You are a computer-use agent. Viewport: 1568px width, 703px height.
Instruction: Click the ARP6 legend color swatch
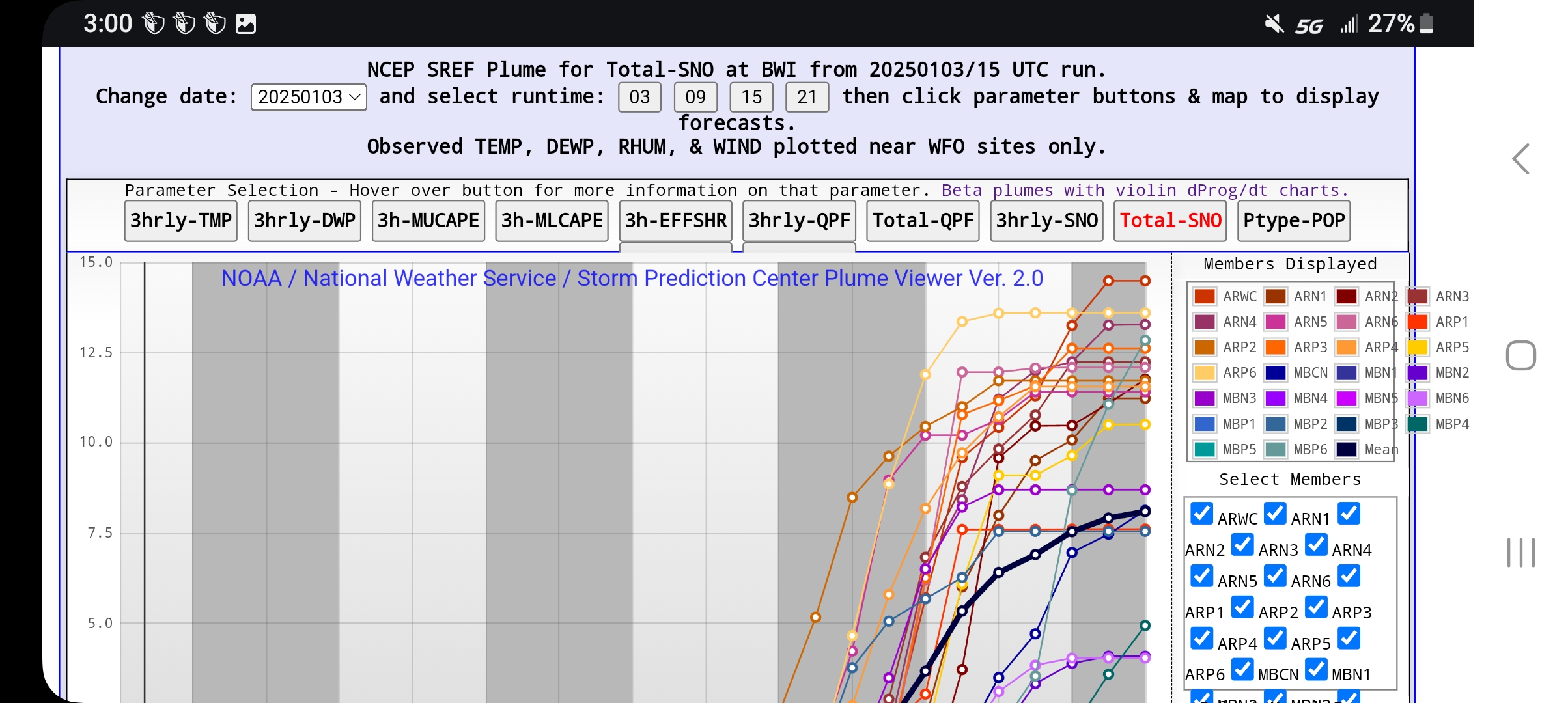click(1205, 373)
